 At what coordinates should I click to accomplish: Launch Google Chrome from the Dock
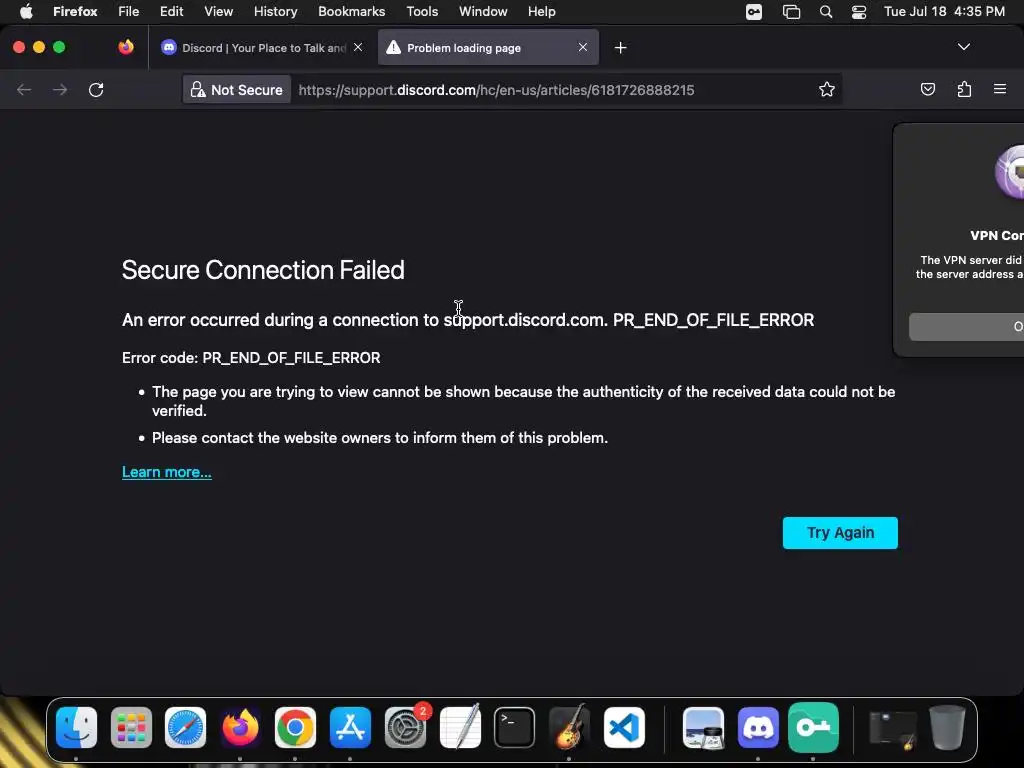pyautogui.click(x=295, y=727)
